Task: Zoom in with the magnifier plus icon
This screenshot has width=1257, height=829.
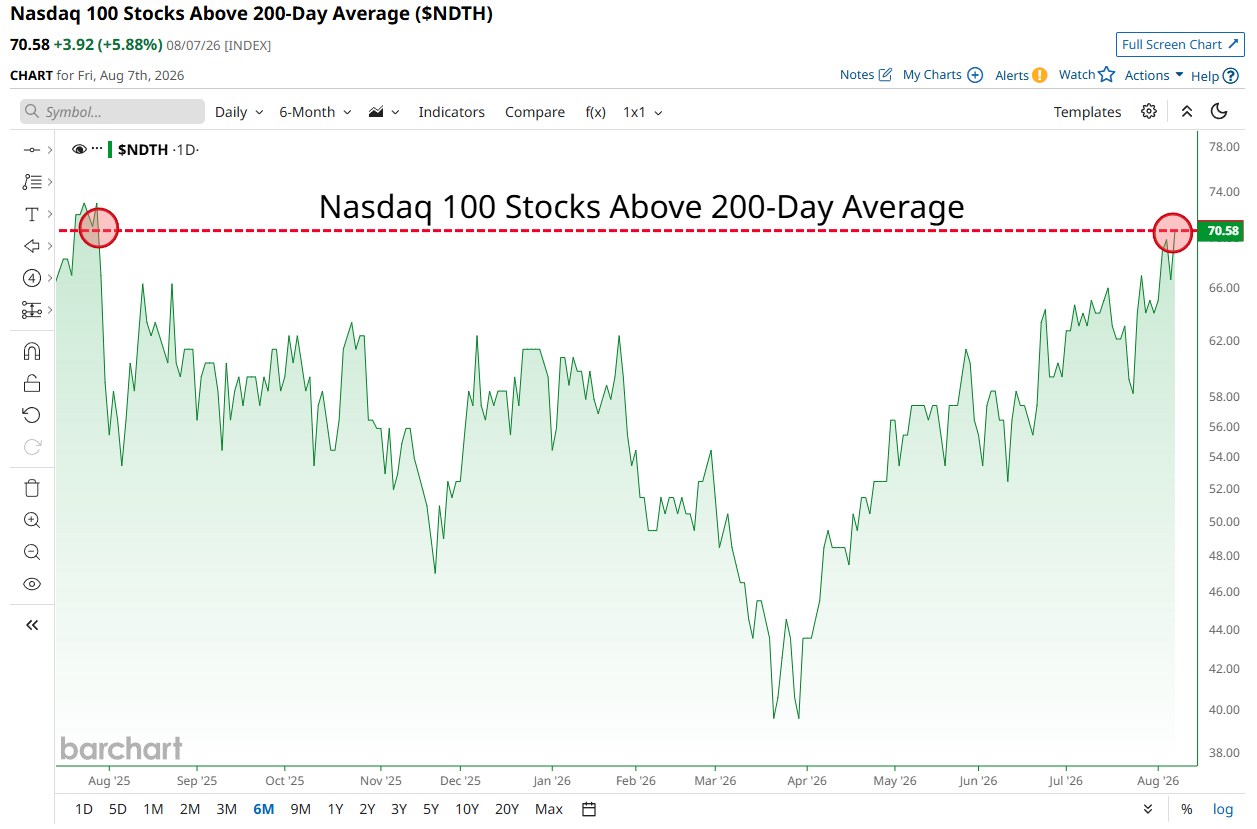Action: click(x=32, y=520)
